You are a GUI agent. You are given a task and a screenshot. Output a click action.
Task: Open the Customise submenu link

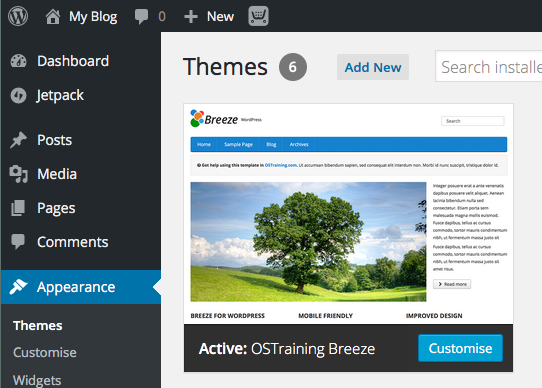pos(45,353)
